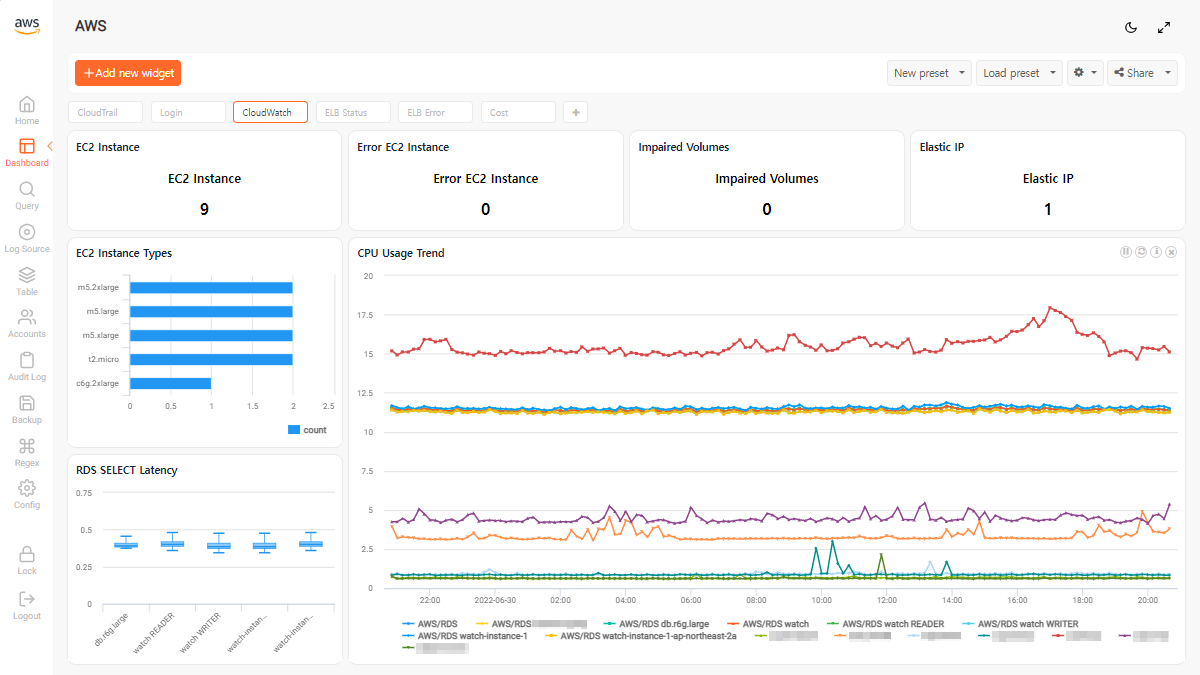
Task: Add a new dashboard tab with plus
Action: 575,113
